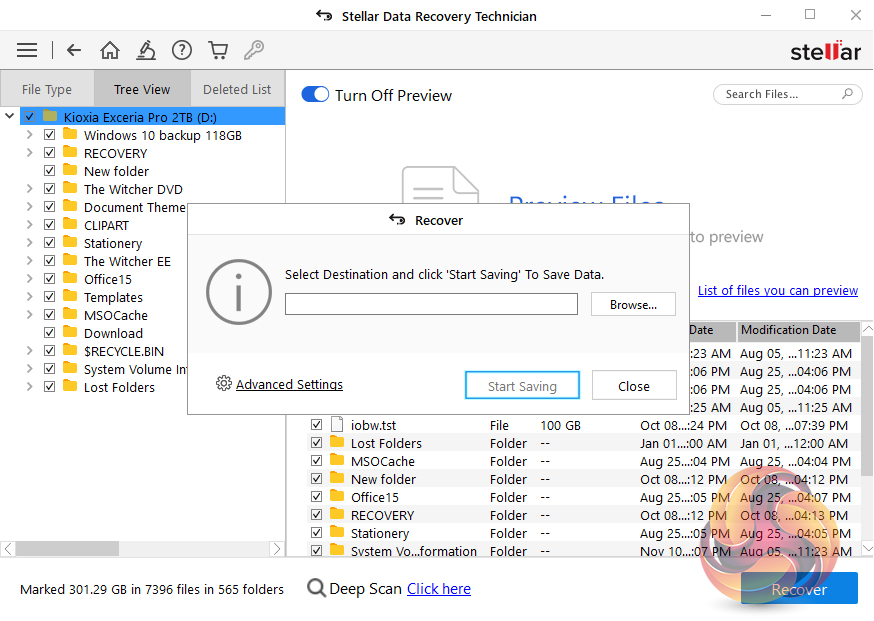The image size is (874, 621).
Task: Click the Advanced Settings gear icon
Action: click(x=224, y=384)
